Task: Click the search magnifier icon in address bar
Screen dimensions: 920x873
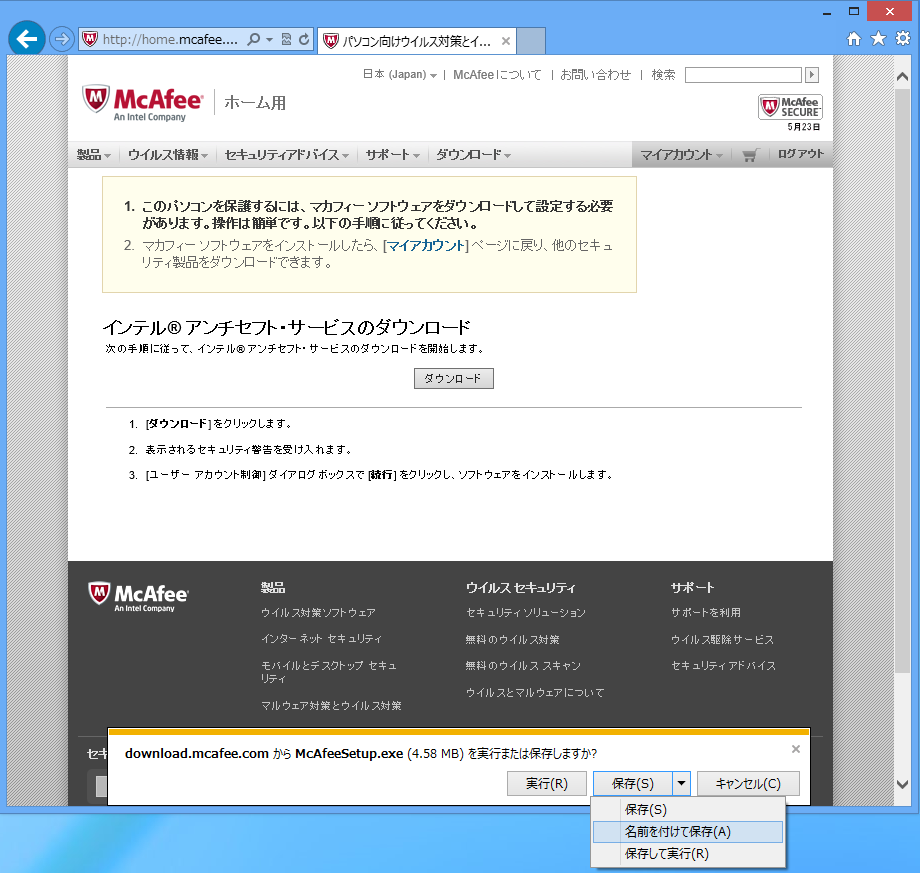Action: pyautogui.click(x=253, y=39)
